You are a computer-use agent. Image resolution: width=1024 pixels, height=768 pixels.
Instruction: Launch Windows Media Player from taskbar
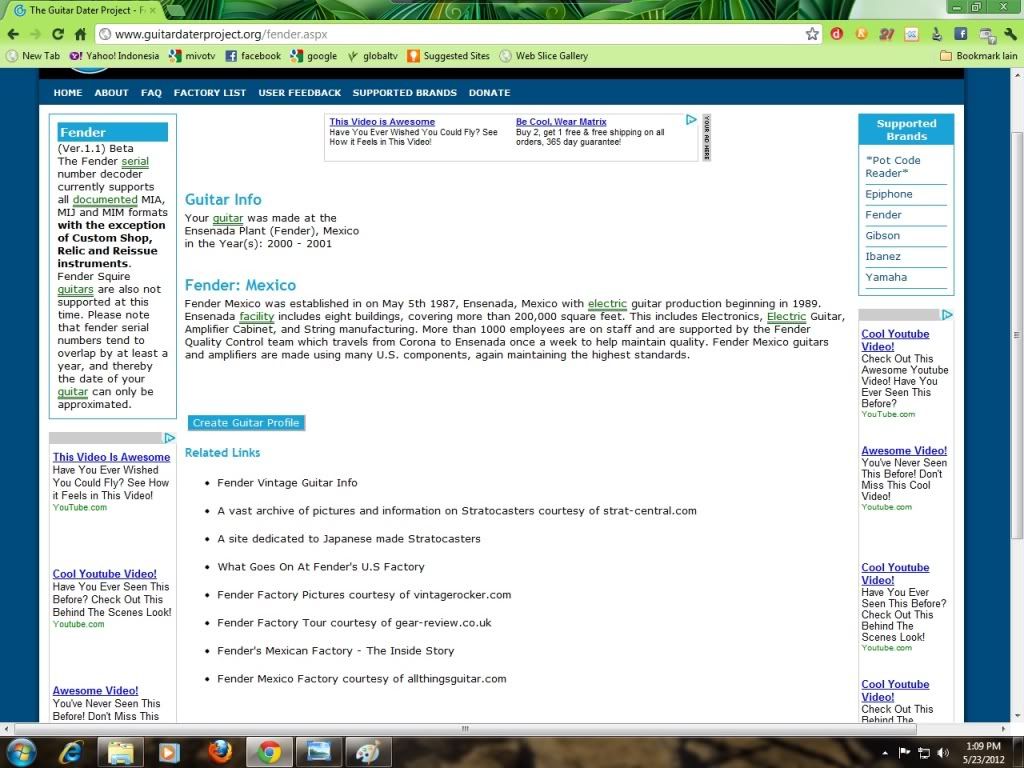169,752
